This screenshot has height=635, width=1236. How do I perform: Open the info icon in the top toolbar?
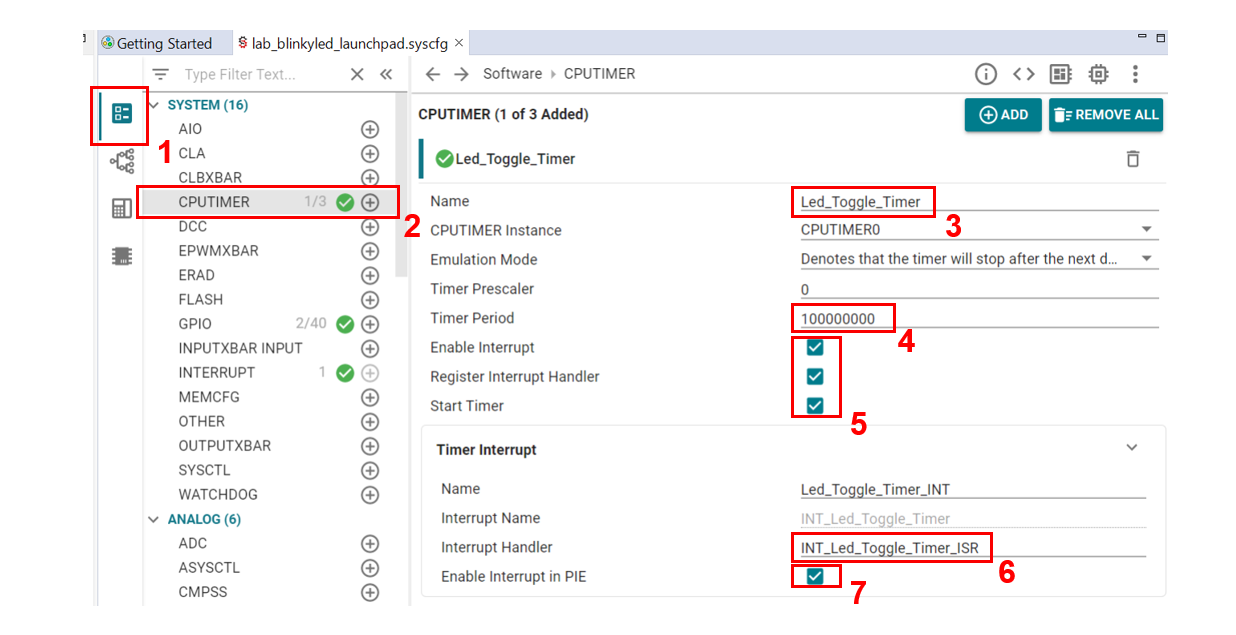click(x=986, y=74)
